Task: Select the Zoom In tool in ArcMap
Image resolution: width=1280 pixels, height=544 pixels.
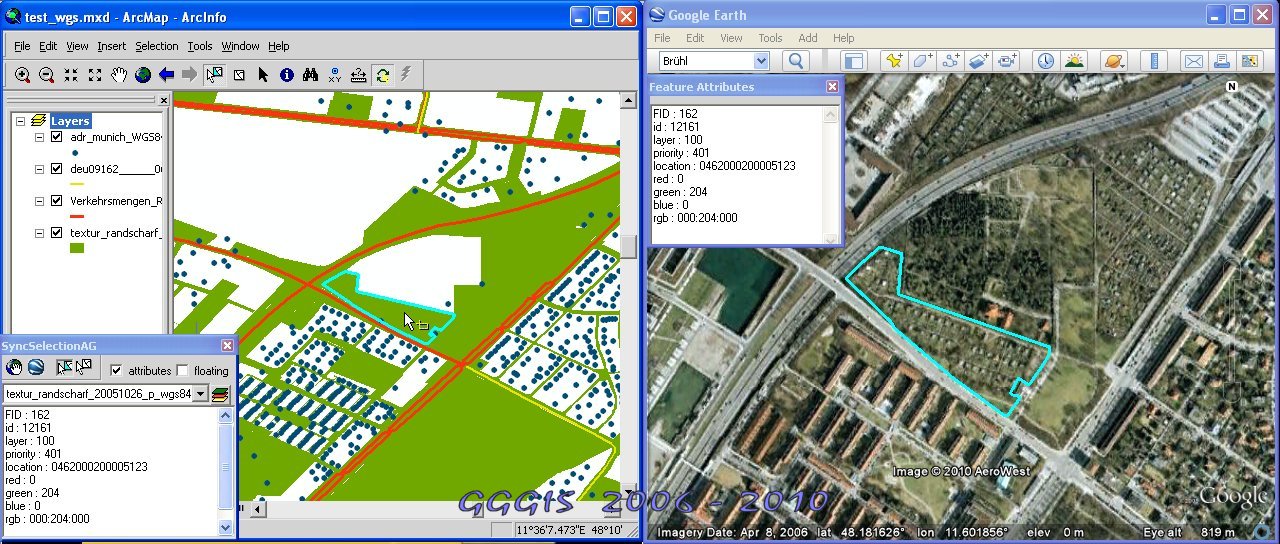Action: click(x=22, y=75)
